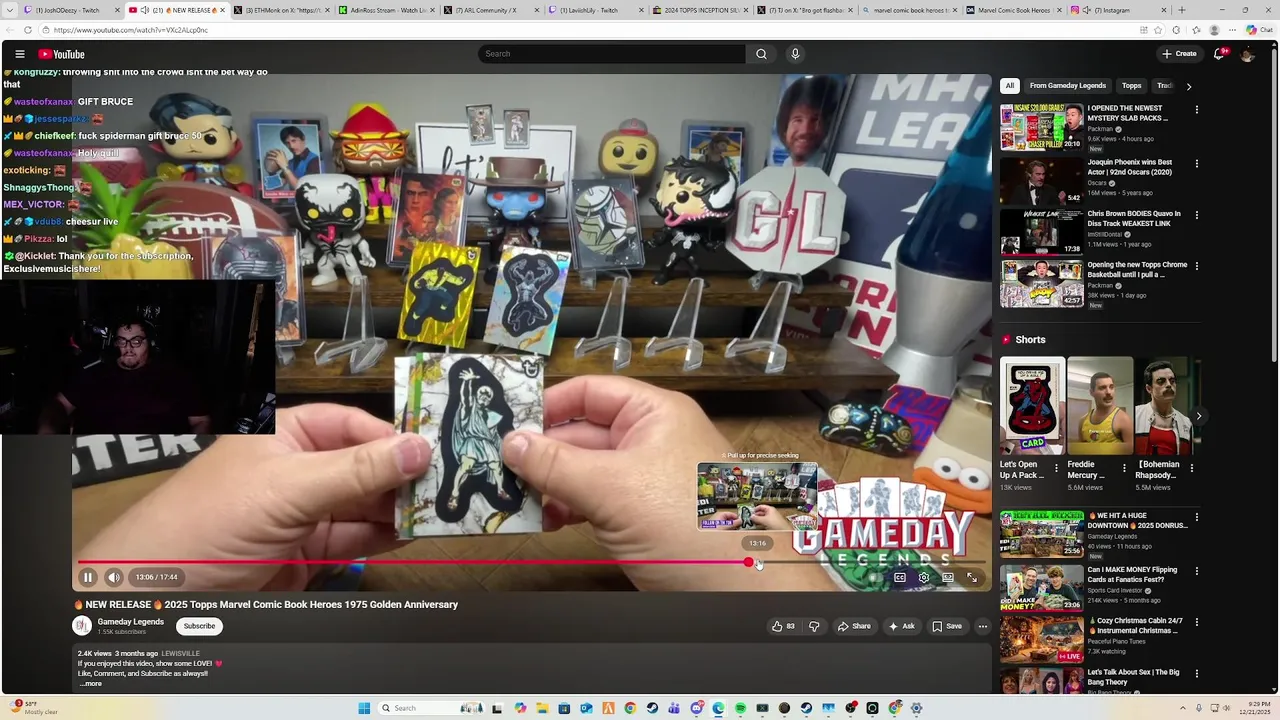This screenshot has height=720, width=1280.
Task: Open more actions ellipsis under video
Action: coord(982,626)
